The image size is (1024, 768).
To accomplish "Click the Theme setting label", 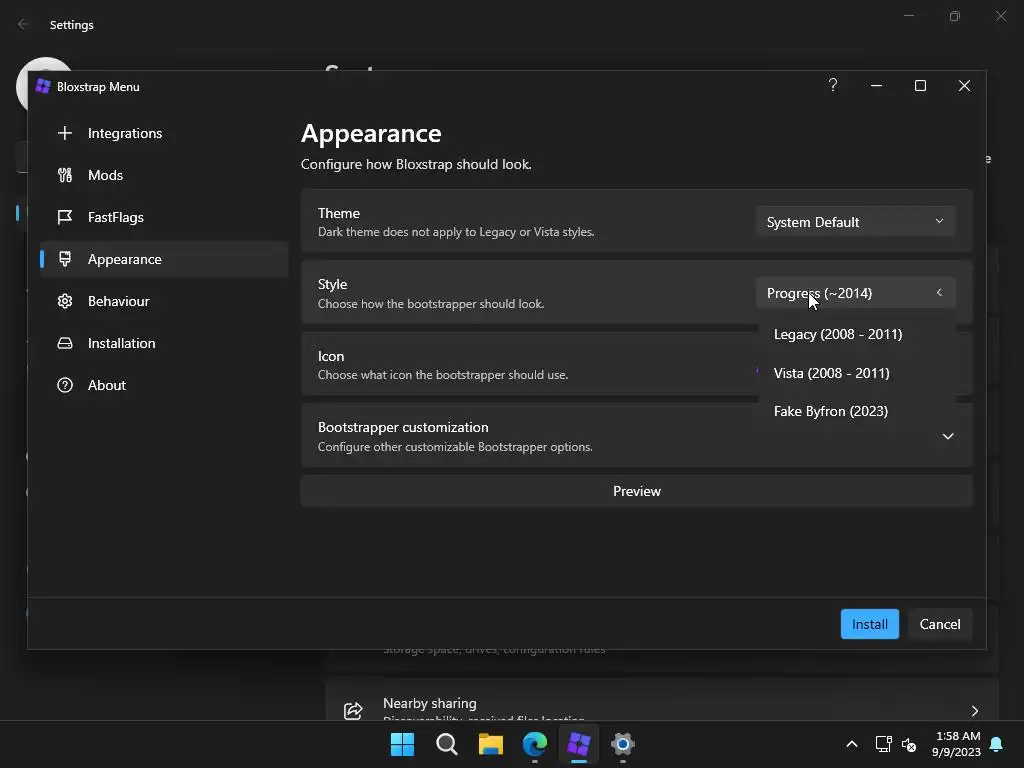I will click(x=339, y=214).
